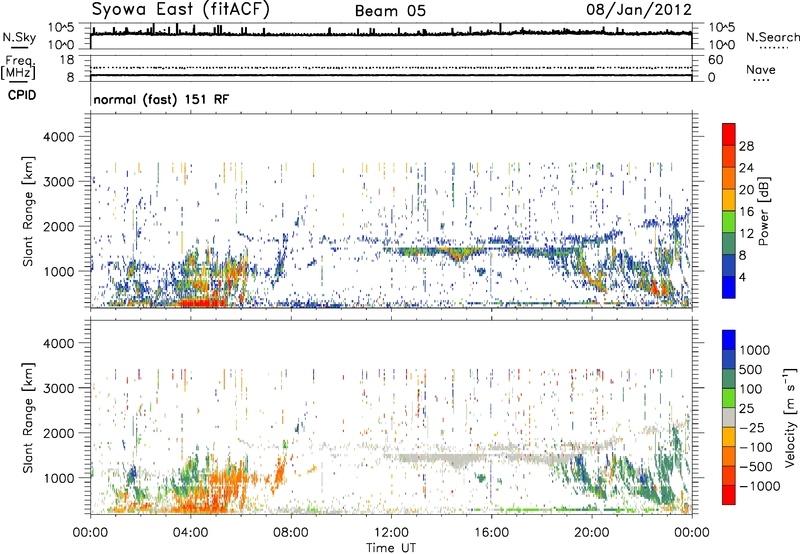Click the "12:00" time tick label
This screenshot has height=554, width=800.
click(391, 533)
